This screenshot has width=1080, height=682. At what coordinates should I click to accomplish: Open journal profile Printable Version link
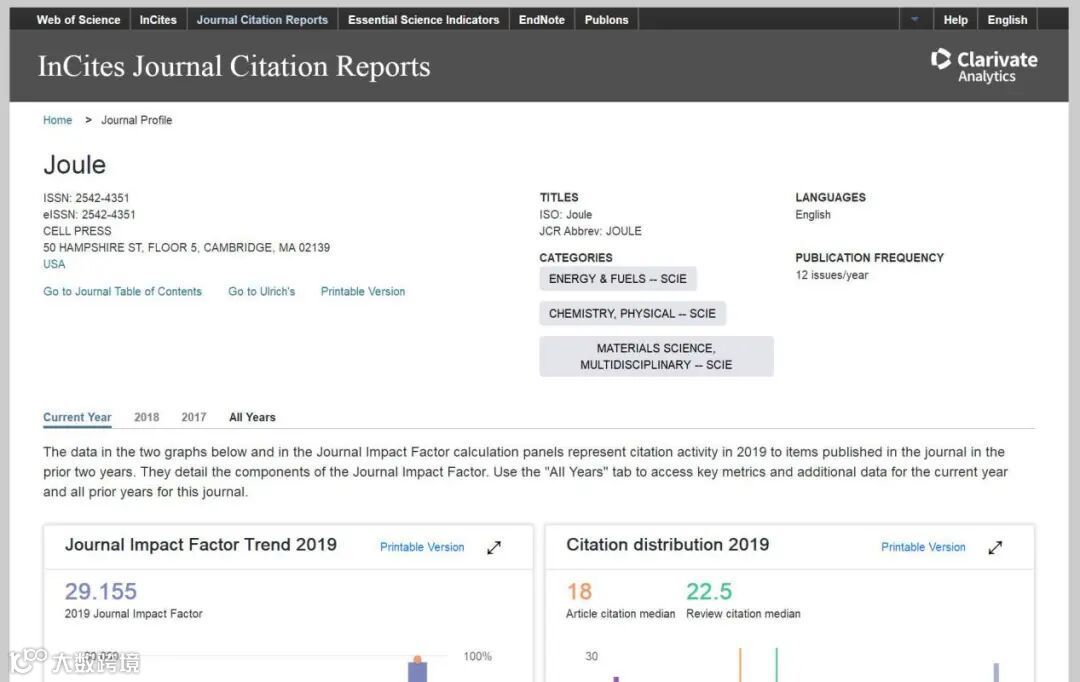363,291
